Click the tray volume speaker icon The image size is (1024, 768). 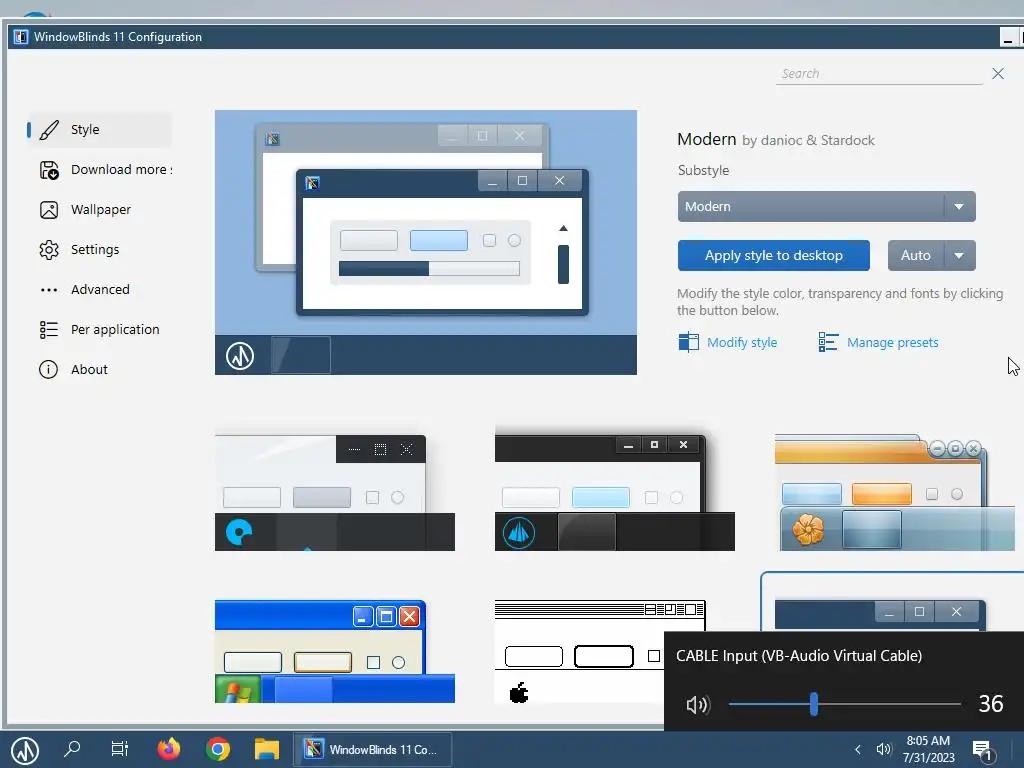tap(884, 750)
